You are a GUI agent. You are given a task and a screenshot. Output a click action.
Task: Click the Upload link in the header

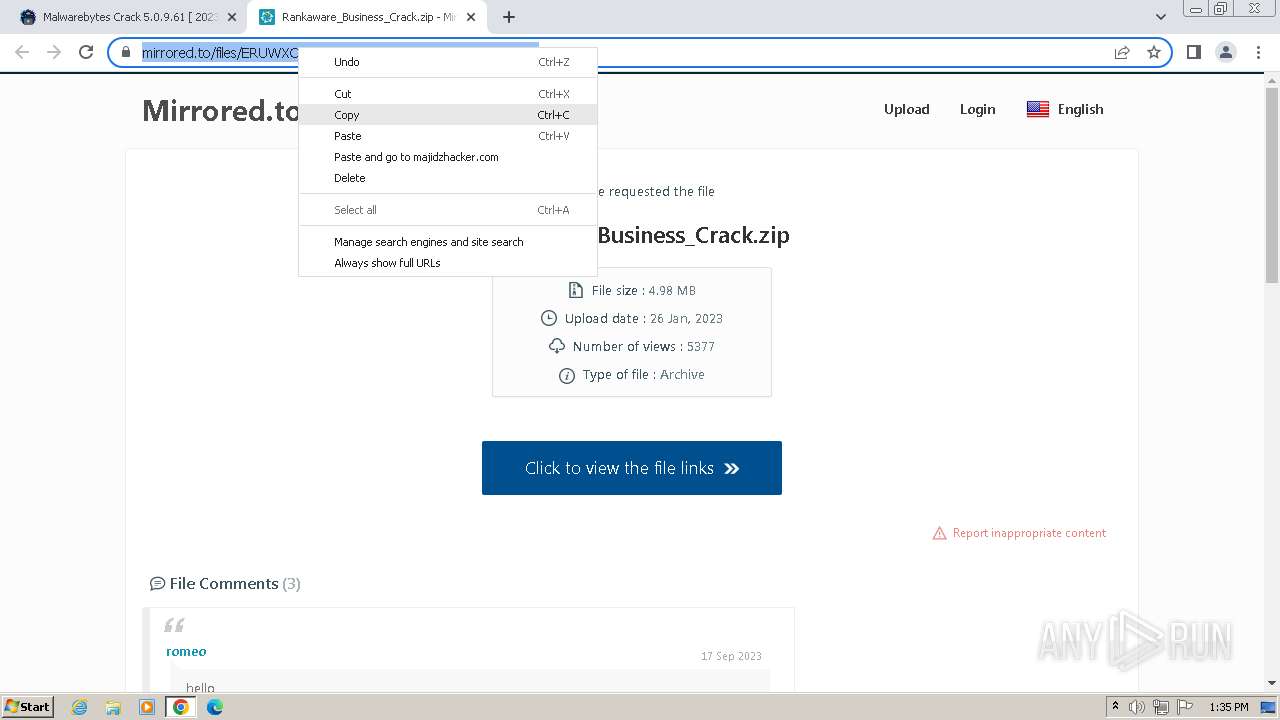click(906, 109)
